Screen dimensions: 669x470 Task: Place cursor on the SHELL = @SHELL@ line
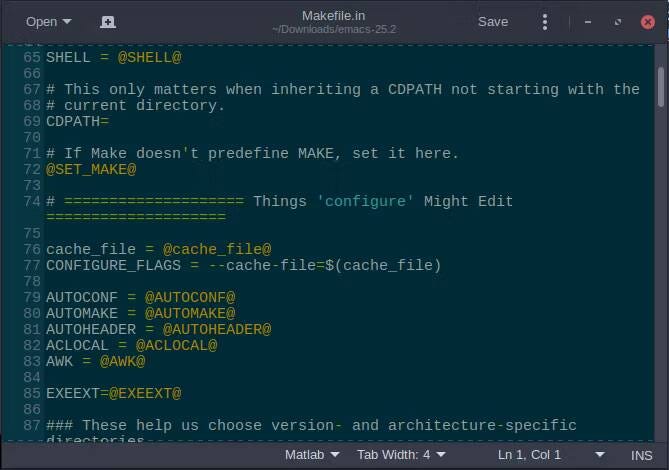pyautogui.click(x=113, y=57)
